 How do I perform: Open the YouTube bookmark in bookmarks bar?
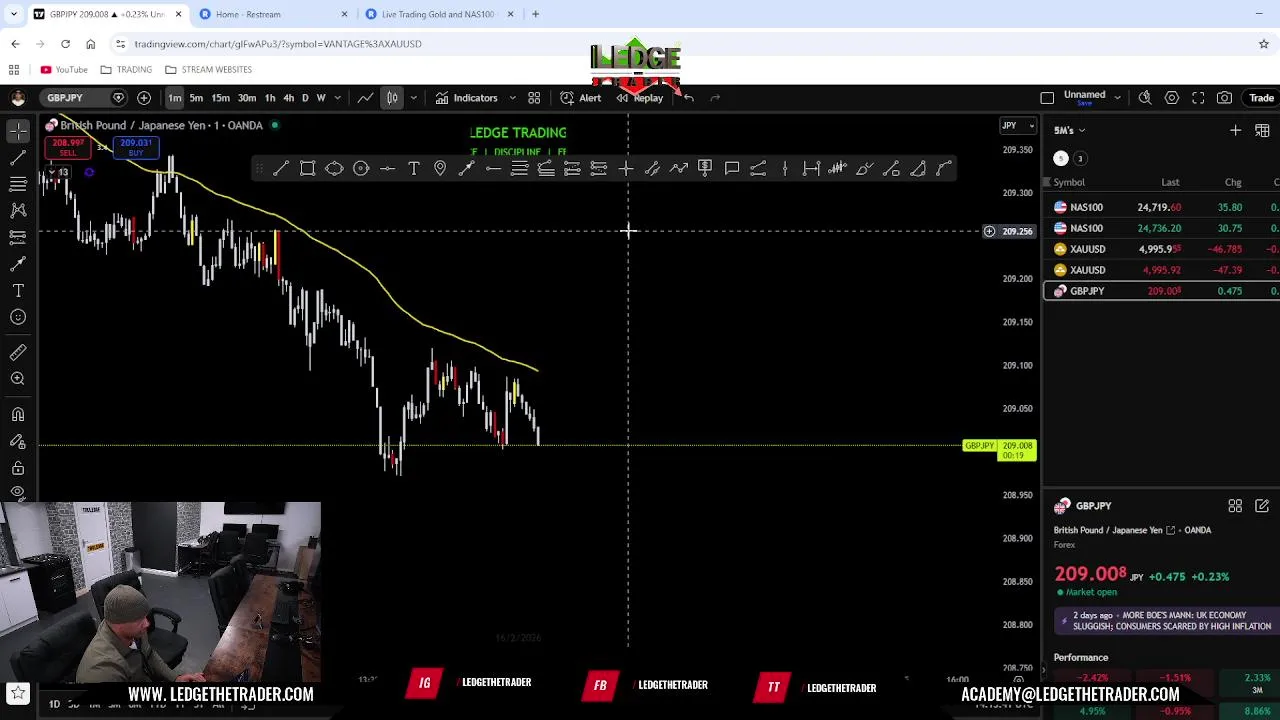(x=64, y=70)
